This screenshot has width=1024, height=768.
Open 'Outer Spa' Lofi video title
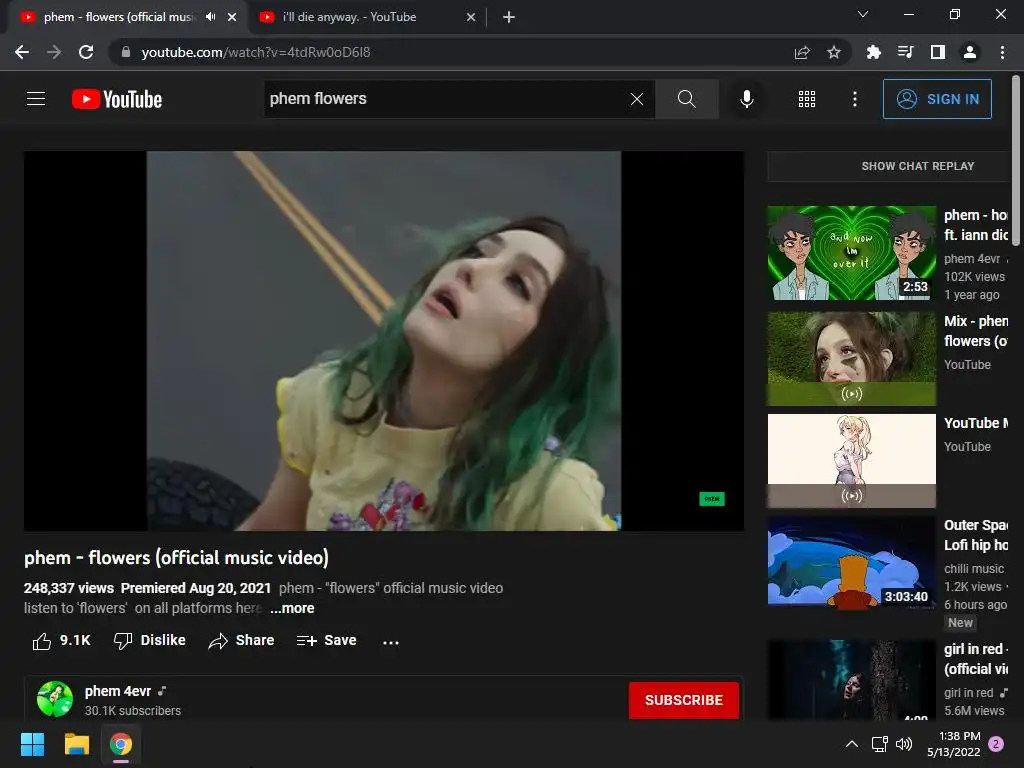(x=976, y=535)
